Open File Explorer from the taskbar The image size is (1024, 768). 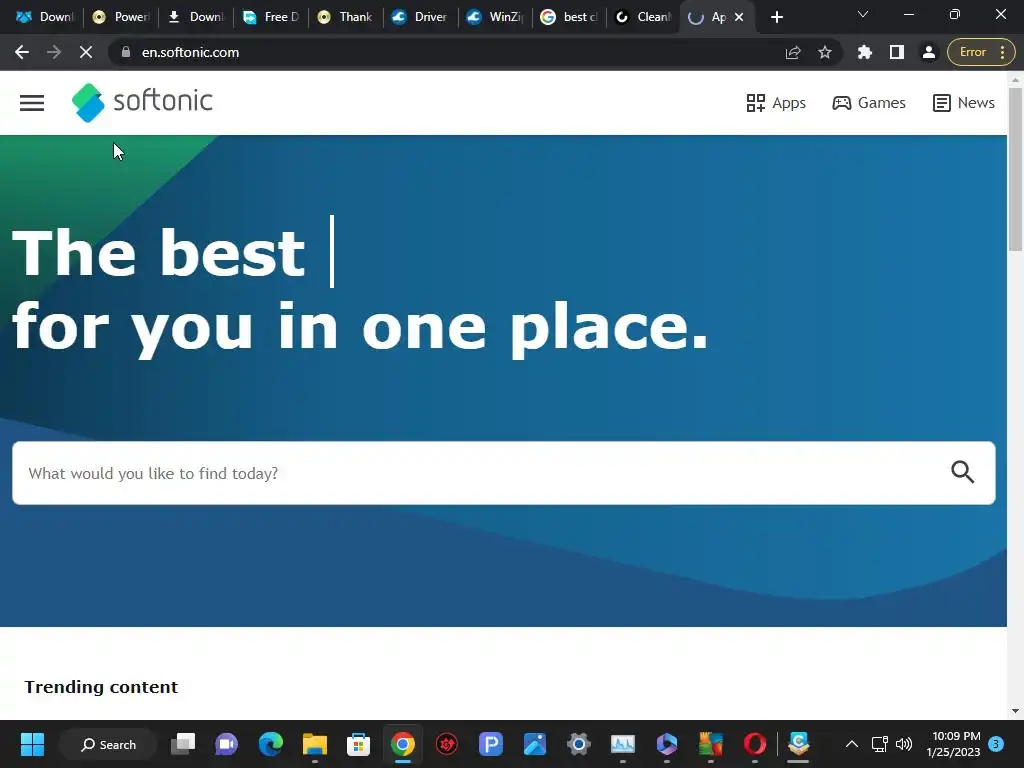pos(315,744)
